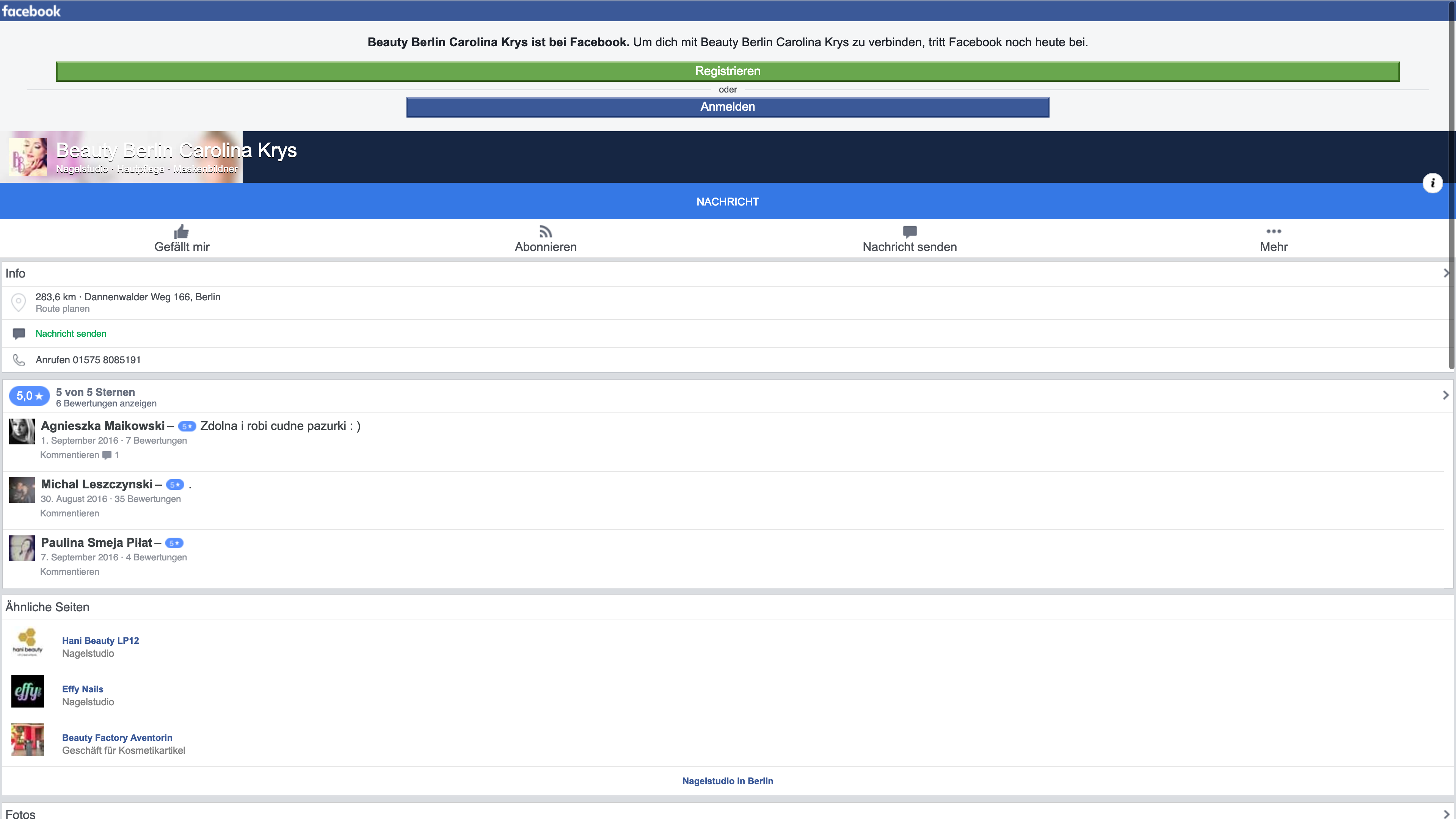Open the Hani Beauty LP12 page link
The width and height of the screenshot is (1456, 819).
point(100,640)
